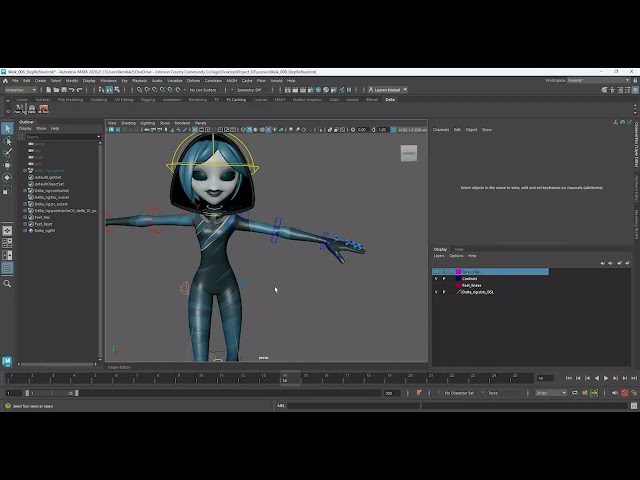The width and height of the screenshot is (640, 480).
Task: Choose the Scale tool in toolbox
Action: (7, 190)
